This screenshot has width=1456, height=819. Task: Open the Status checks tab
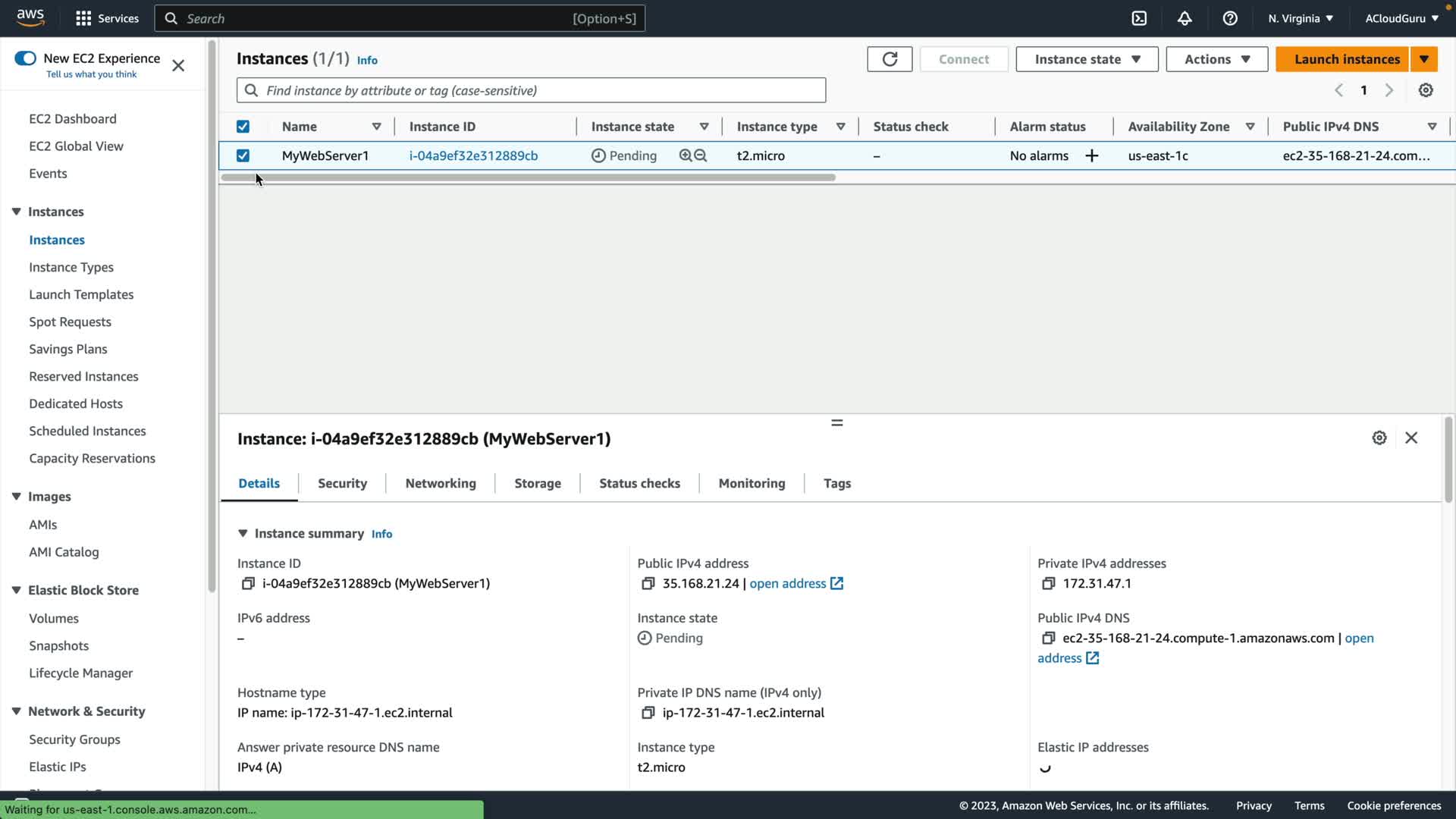(639, 483)
